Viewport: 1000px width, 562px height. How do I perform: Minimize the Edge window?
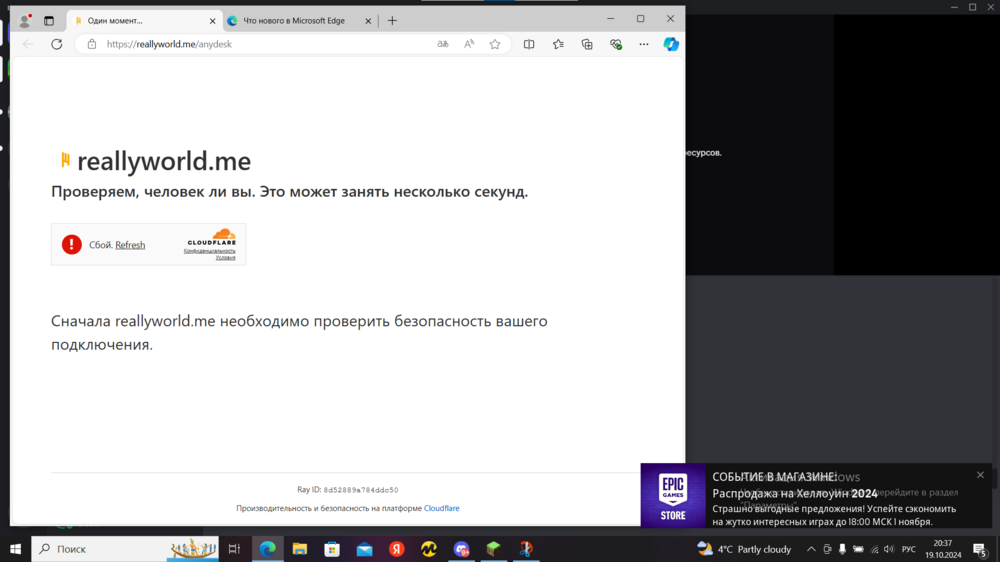click(610, 19)
